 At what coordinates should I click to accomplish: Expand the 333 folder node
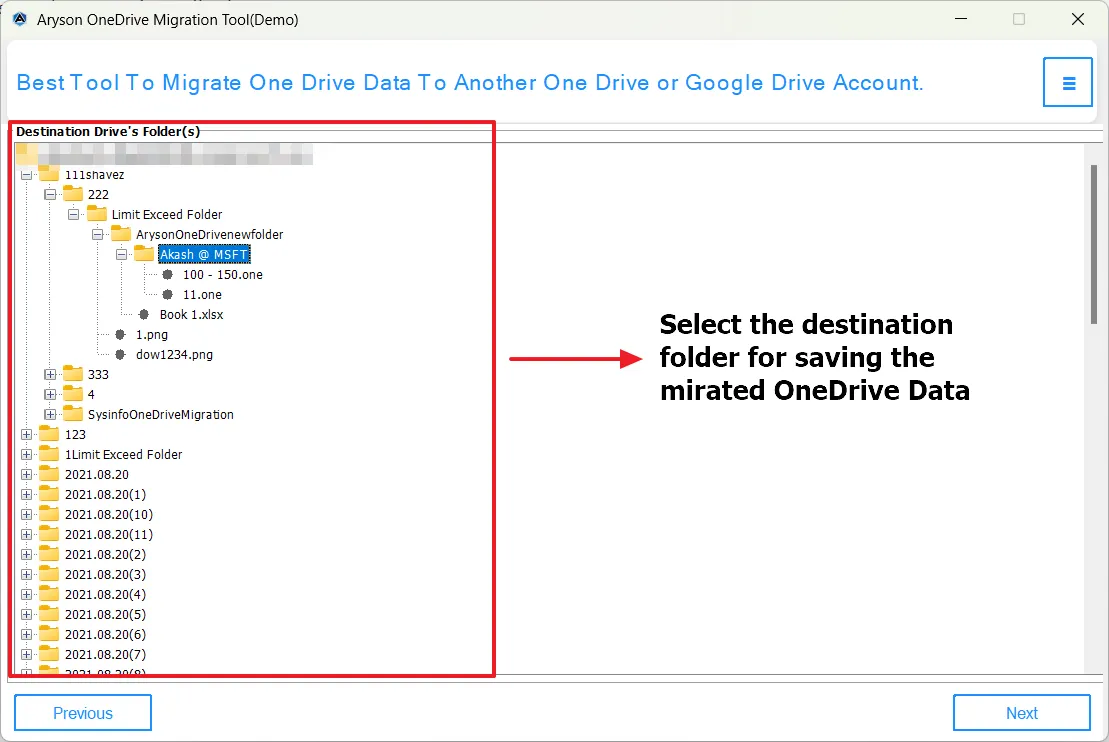tap(51, 374)
